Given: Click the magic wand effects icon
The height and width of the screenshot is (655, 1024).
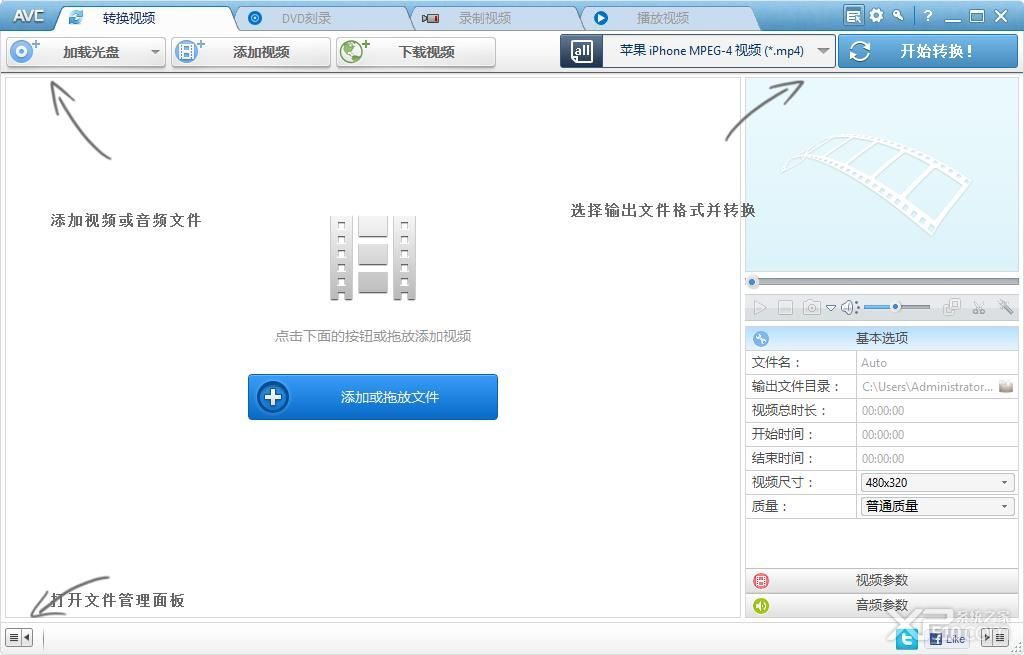Looking at the screenshot, I should click(x=1005, y=307).
